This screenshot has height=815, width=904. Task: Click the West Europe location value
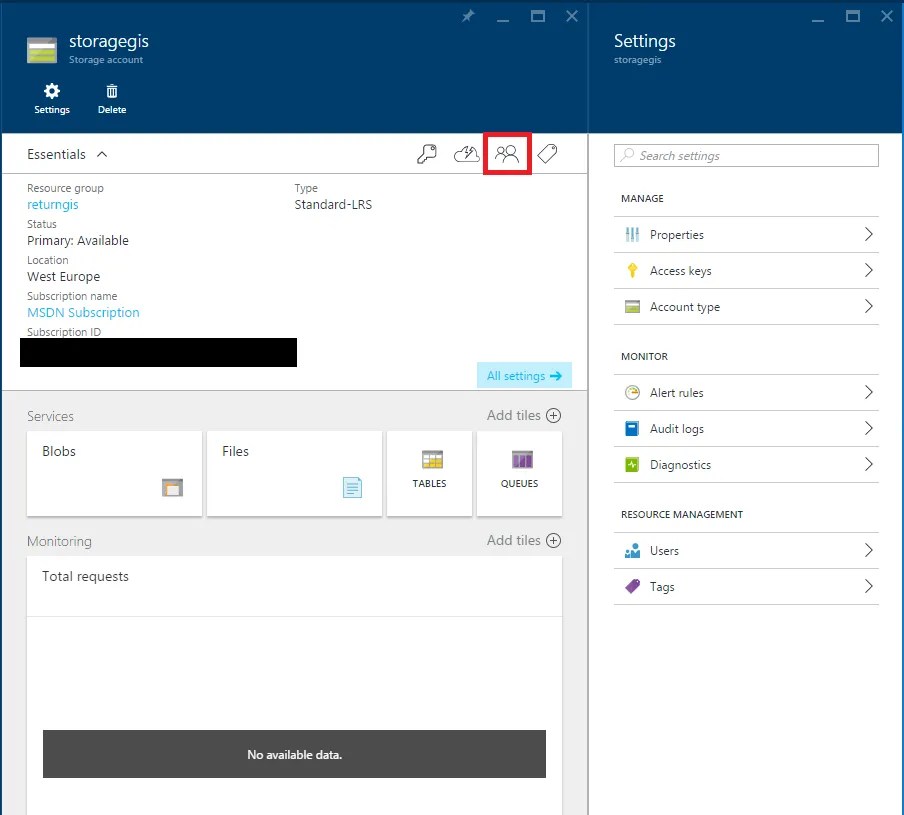tap(63, 277)
